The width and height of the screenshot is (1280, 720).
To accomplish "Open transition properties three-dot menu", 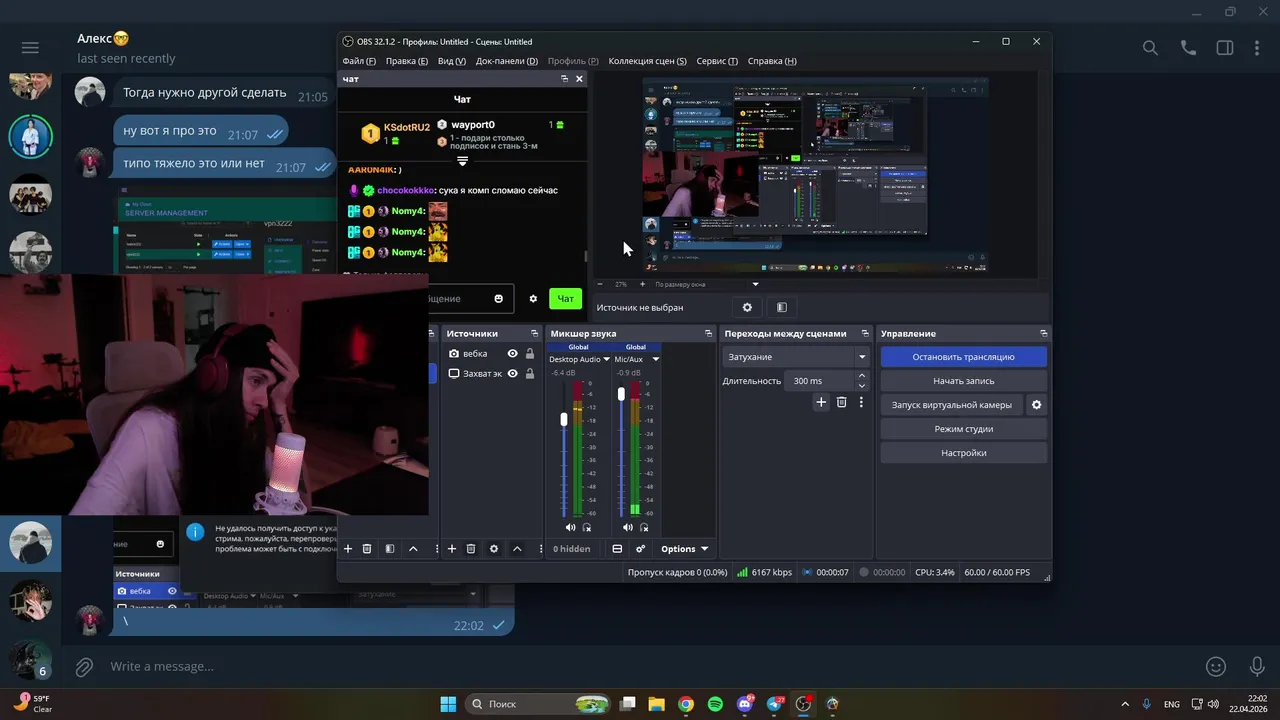I will 861,402.
